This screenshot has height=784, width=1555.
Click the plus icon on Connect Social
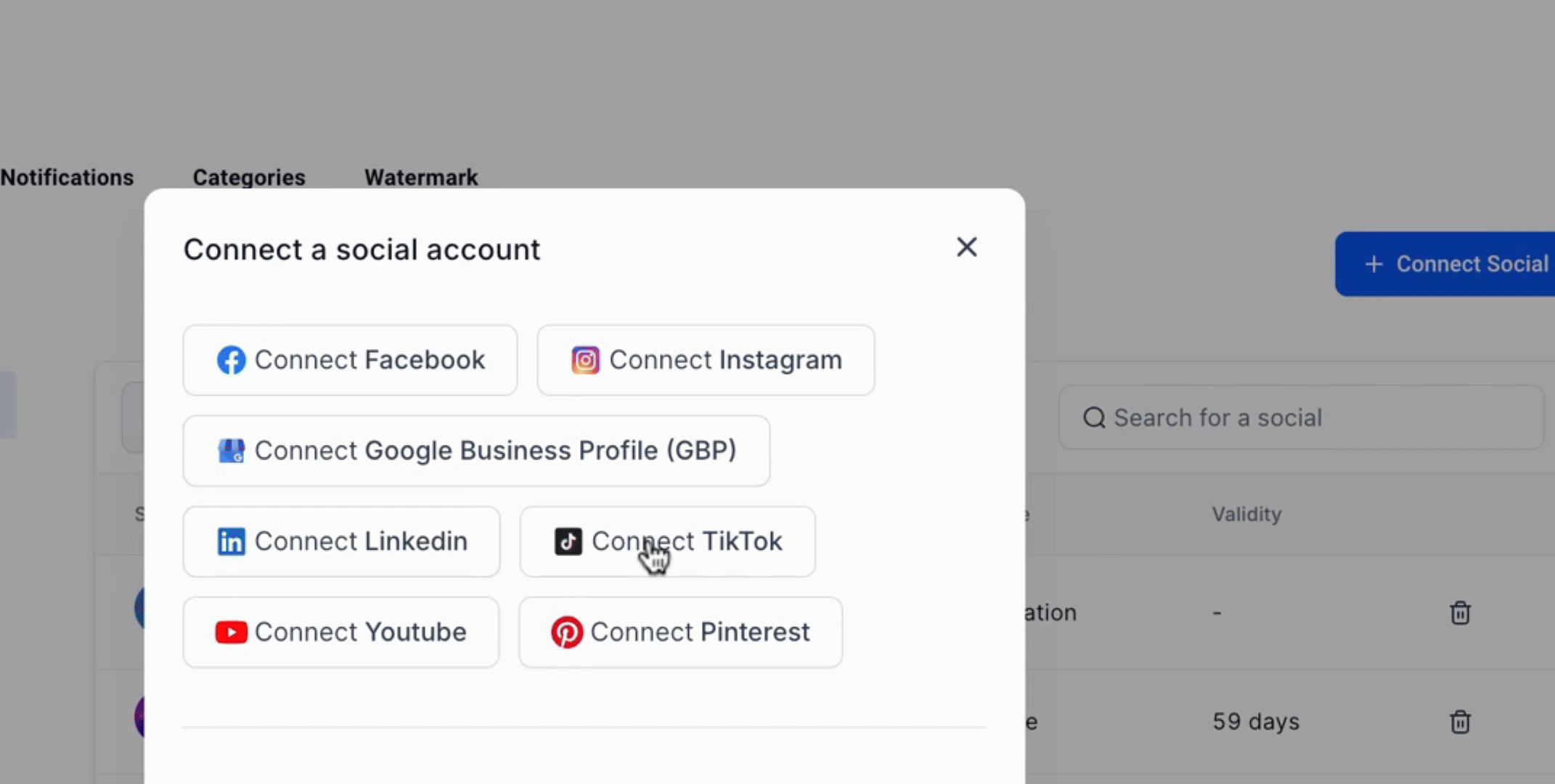1374,264
